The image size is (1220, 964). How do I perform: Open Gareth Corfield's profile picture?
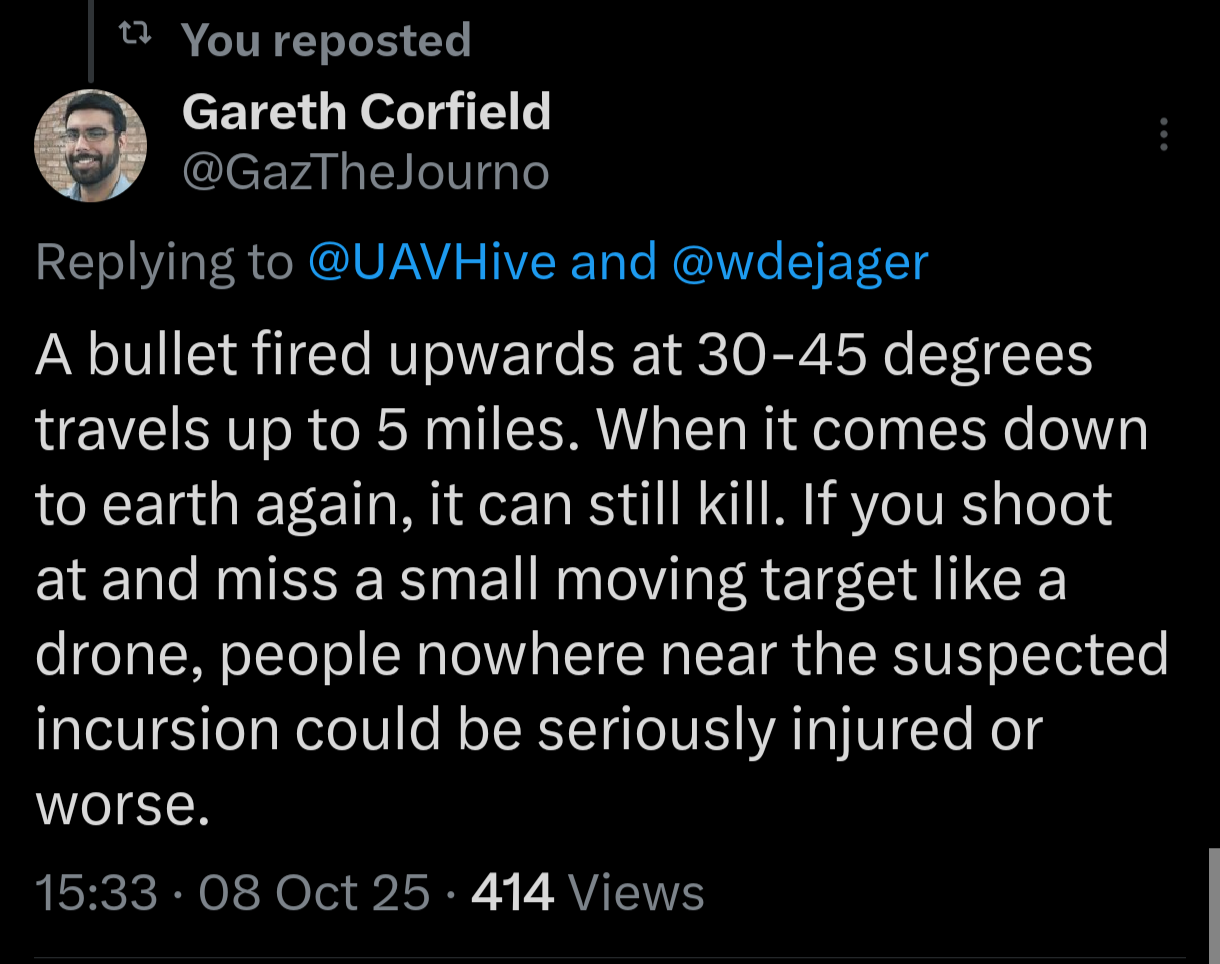(91, 145)
